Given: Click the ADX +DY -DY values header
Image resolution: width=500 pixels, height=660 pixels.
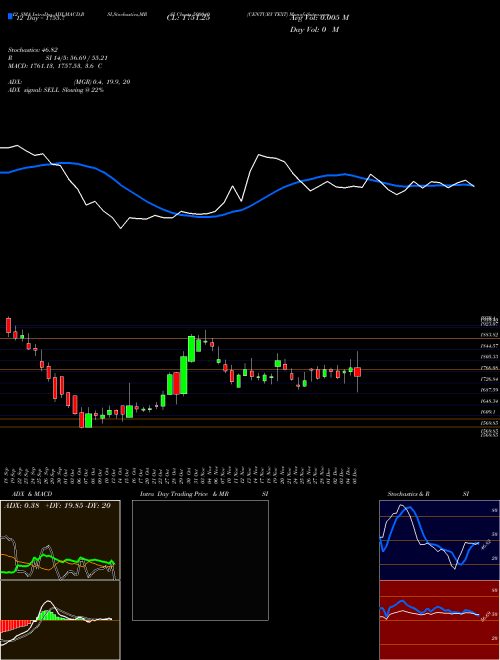Looking at the screenshot, I should pyautogui.click(x=57, y=506).
